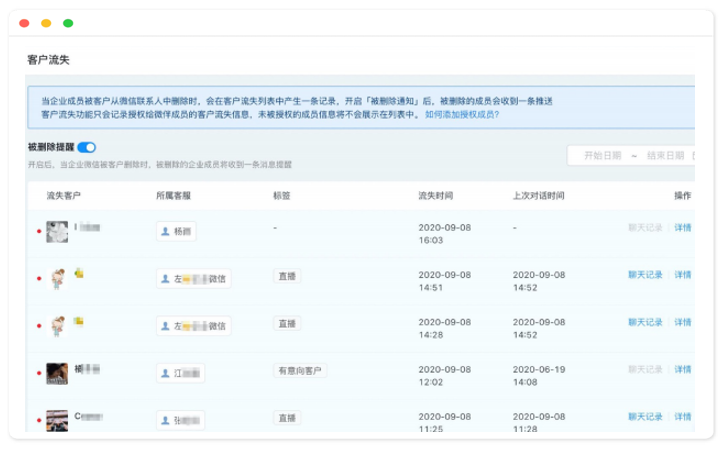The height and width of the screenshot is (449, 722).
Task: Select the 有意向客户 tag
Action: pos(300,372)
